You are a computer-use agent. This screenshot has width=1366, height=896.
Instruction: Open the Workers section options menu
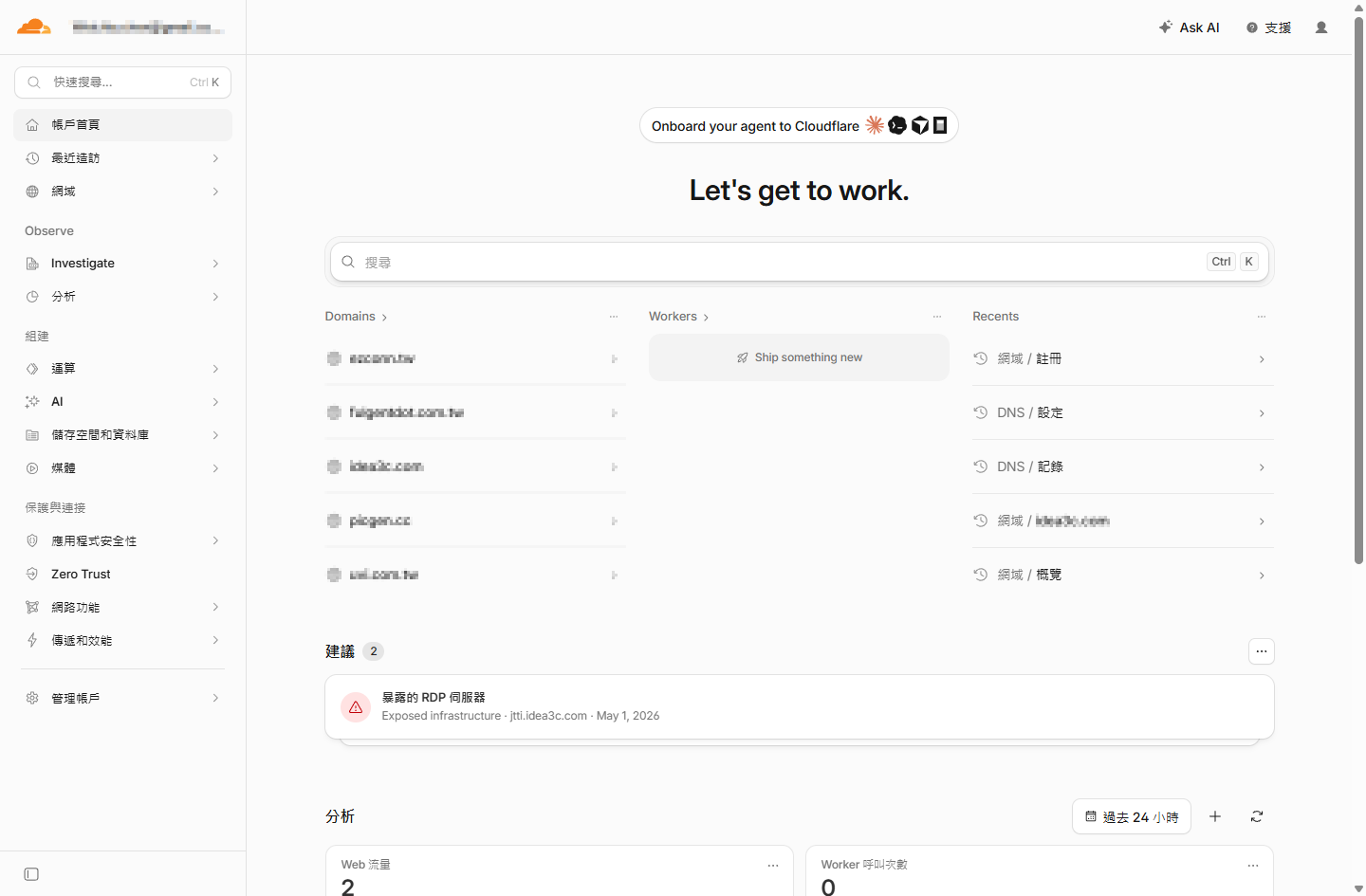tap(937, 317)
